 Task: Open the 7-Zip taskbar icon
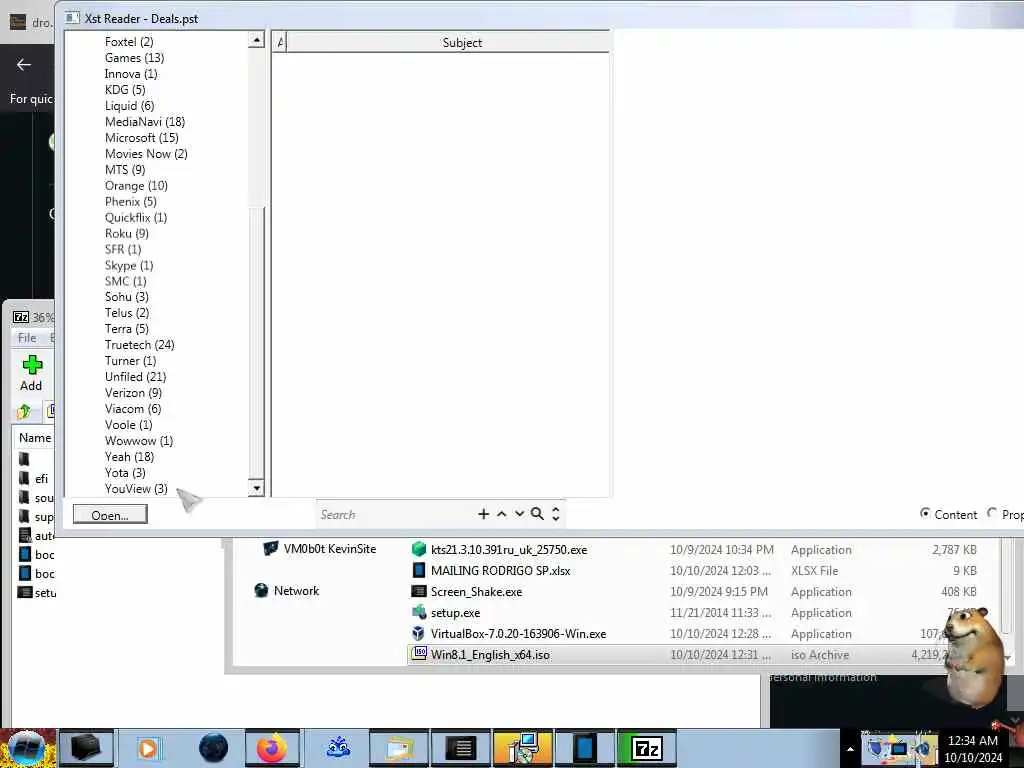[x=646, y=748]
